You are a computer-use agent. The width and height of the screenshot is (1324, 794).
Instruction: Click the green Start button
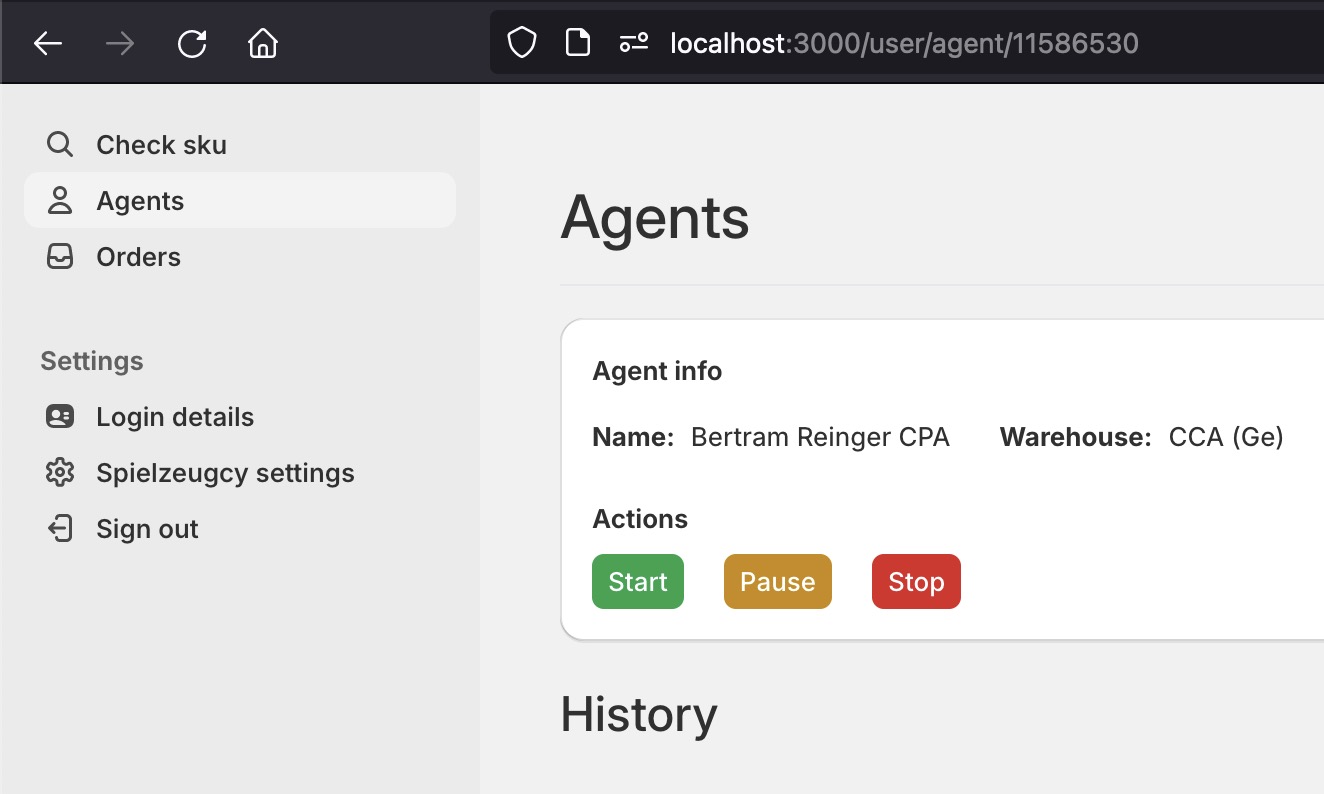pos(637,581)
